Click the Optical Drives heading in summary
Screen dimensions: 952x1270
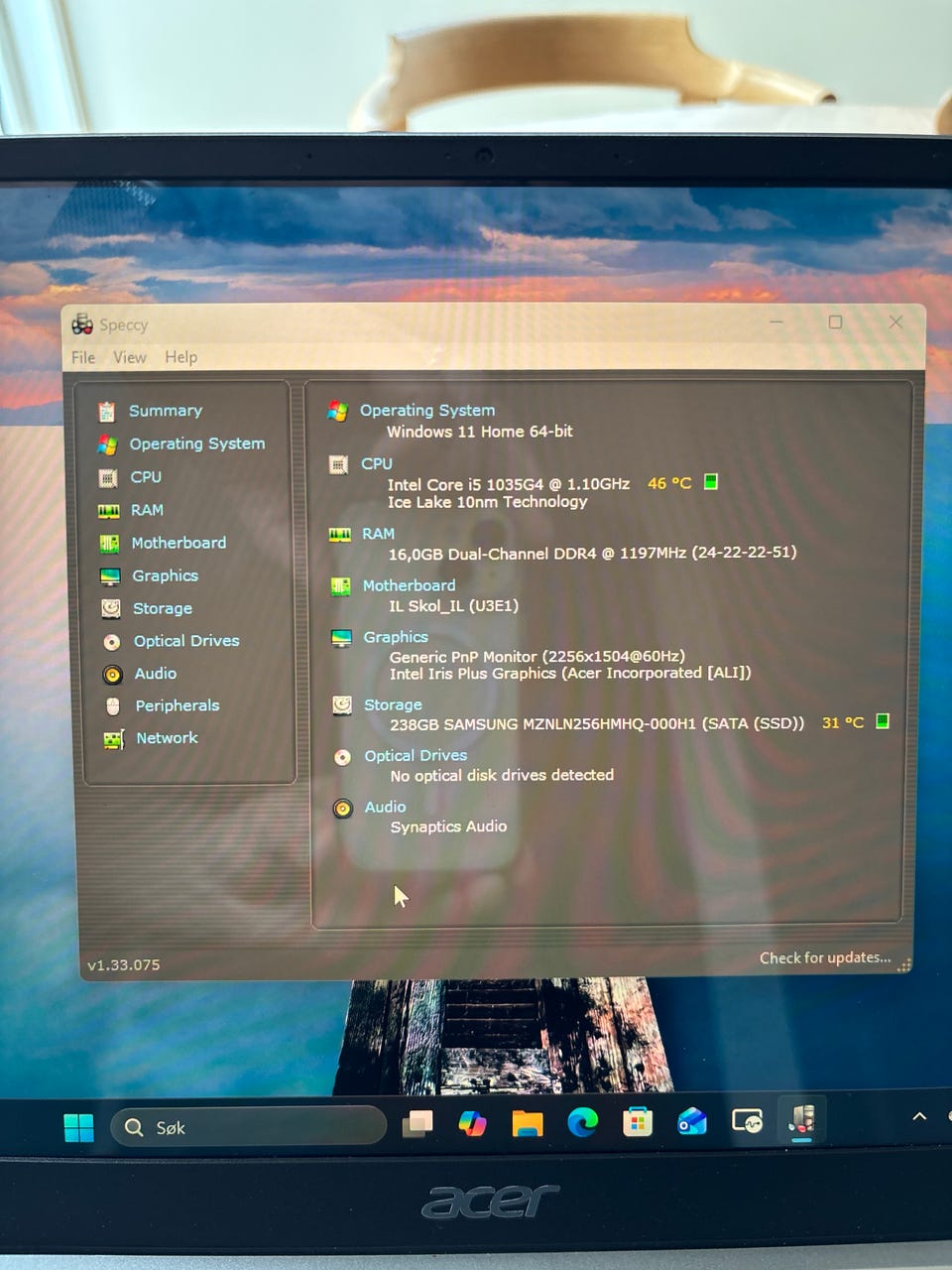point(416,756)
